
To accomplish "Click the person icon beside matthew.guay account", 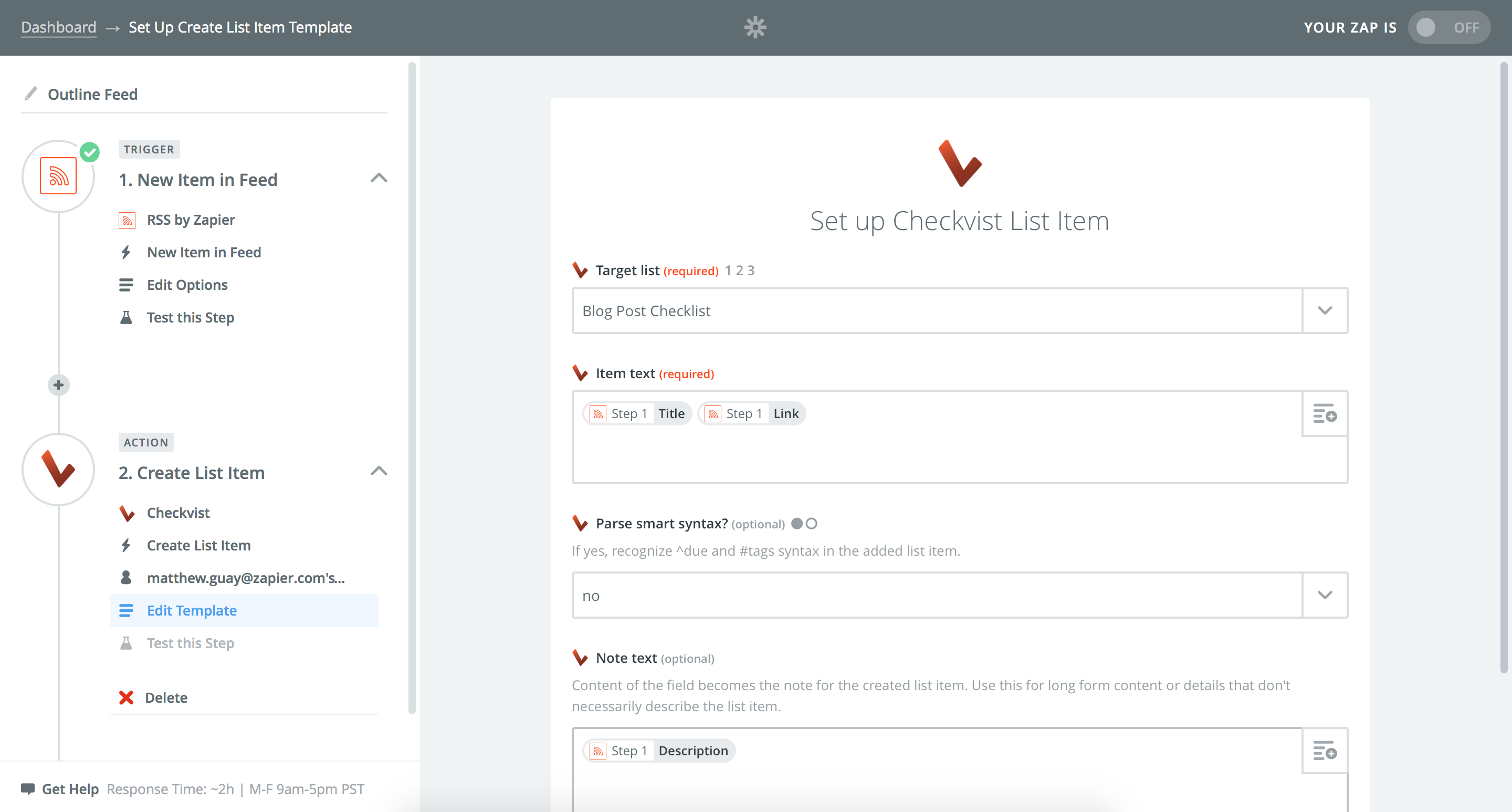I will point(126,578).
